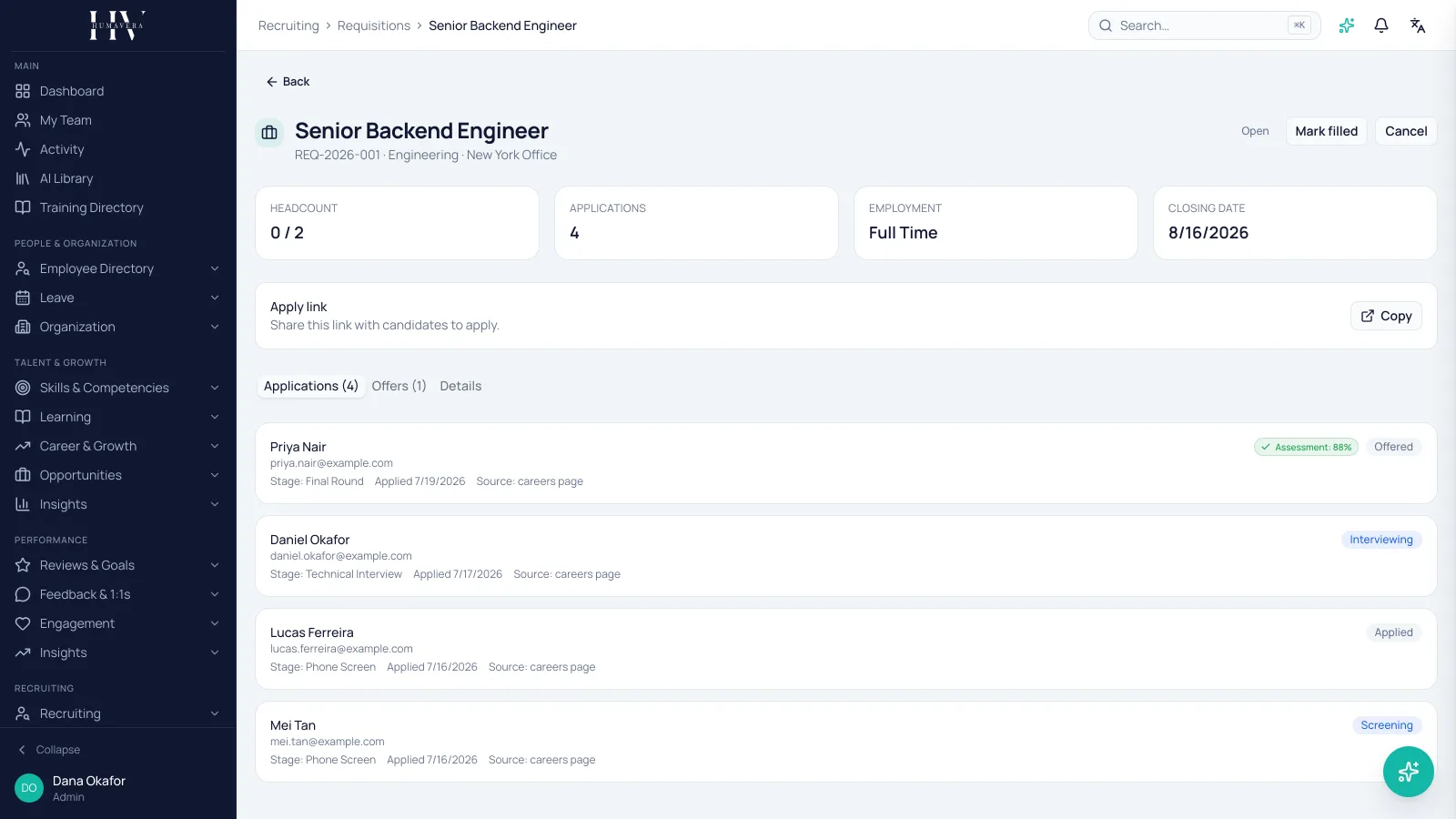This screenshot has height=819, width=1456.
Task: Expand the Learning chevron
Action: pos(215,417)
